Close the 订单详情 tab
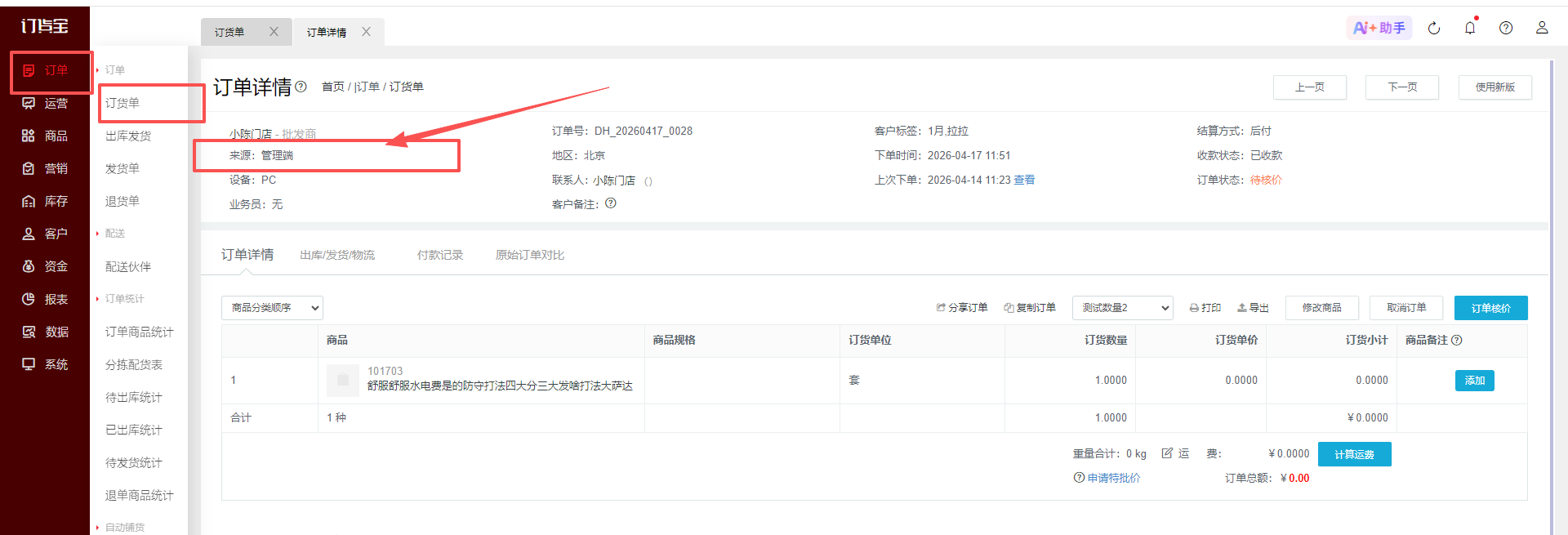 click(x=366, y=32)
